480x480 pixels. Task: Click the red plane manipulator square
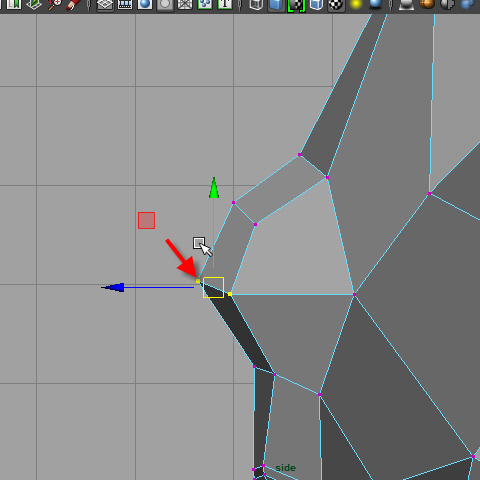tap(146, 220)
